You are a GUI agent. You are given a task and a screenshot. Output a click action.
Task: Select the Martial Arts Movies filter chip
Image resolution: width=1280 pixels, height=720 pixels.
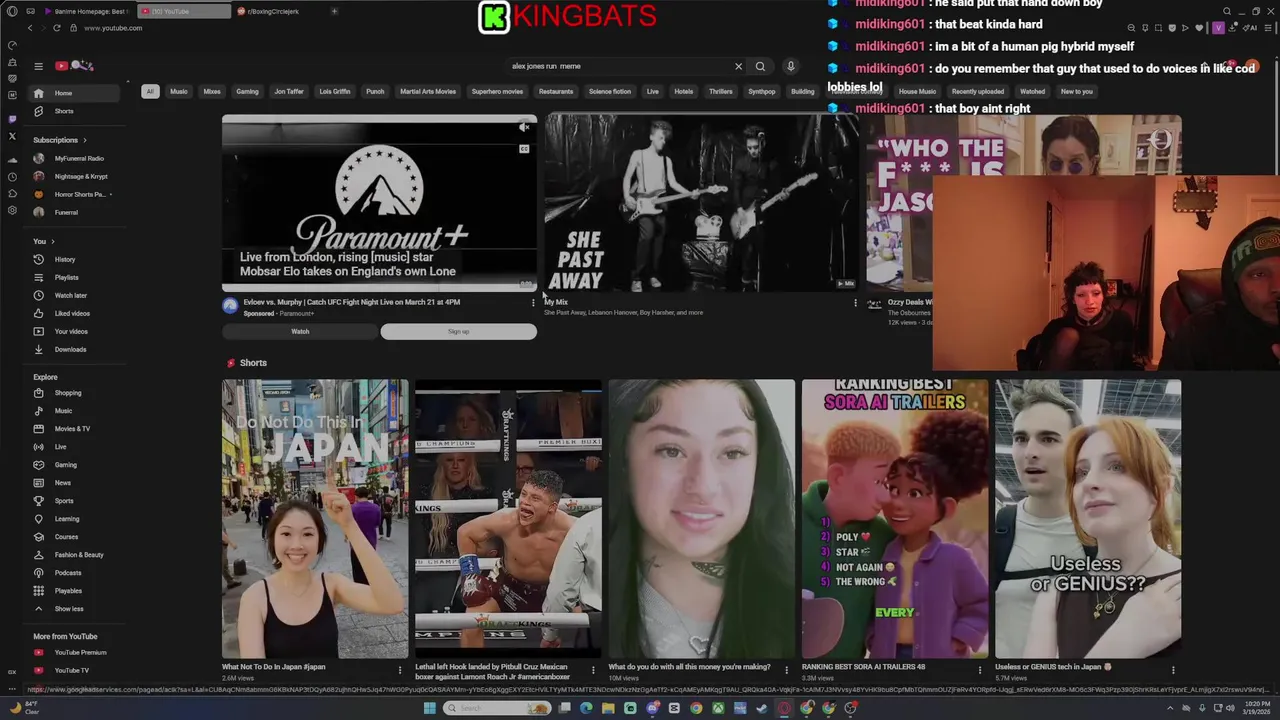pyautogui.click(x=428, y=91)
